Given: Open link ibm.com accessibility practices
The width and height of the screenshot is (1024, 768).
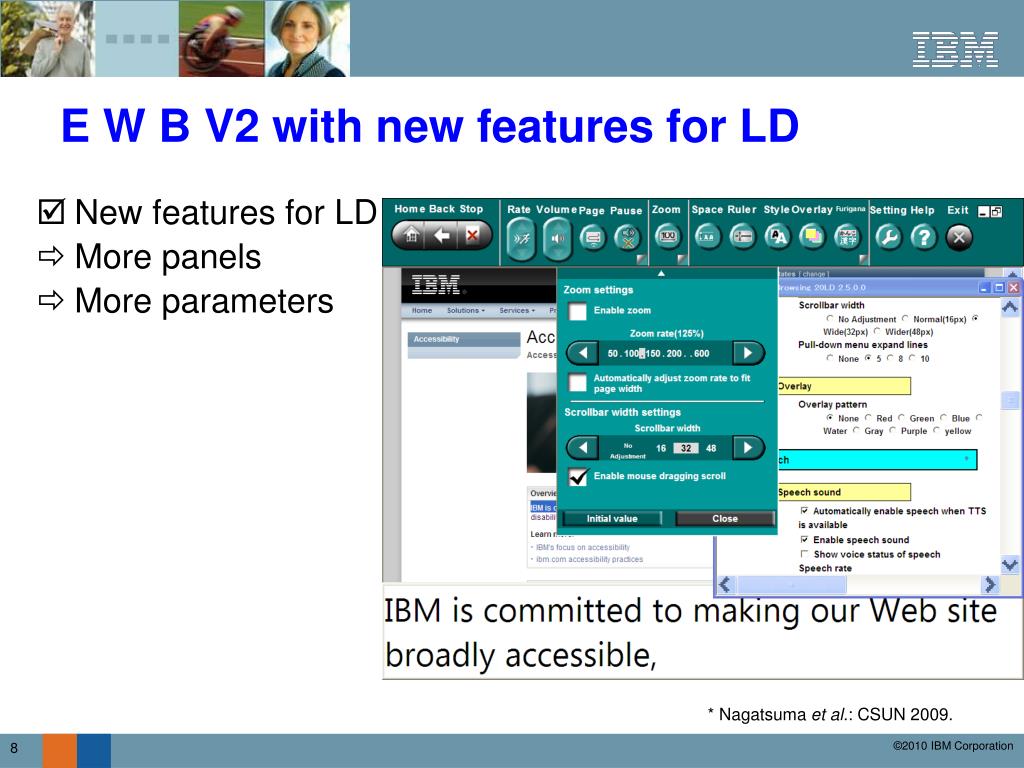Looking at the screenshot, I should tap(589, 559).
